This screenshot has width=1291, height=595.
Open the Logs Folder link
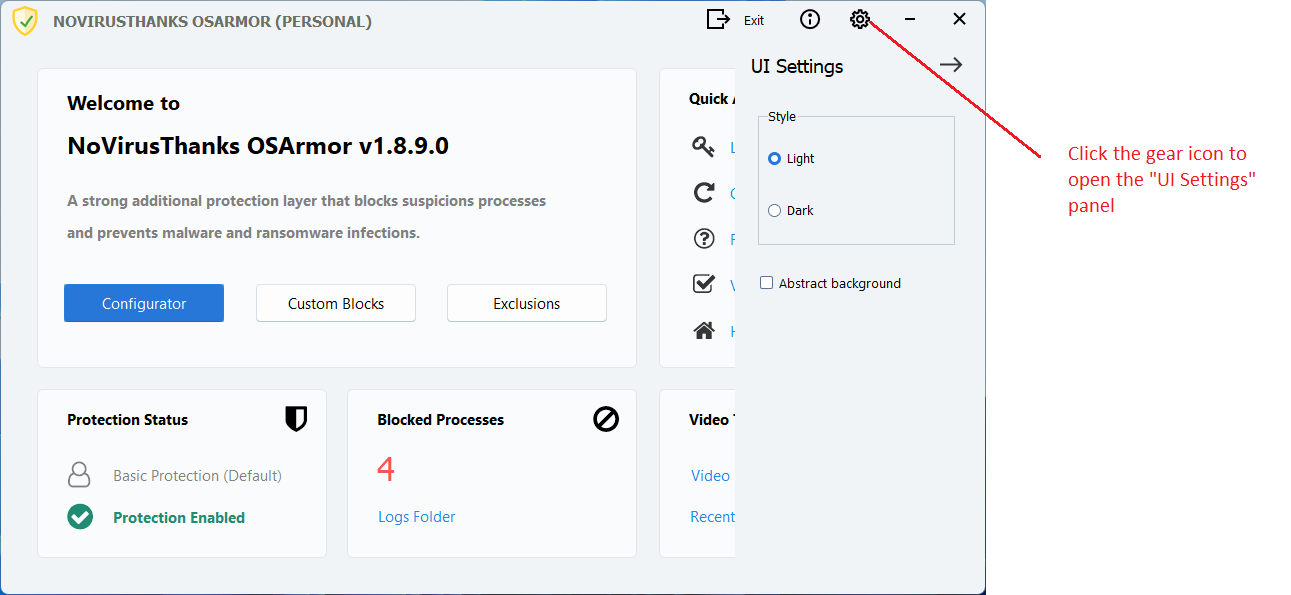coord(417,517)
